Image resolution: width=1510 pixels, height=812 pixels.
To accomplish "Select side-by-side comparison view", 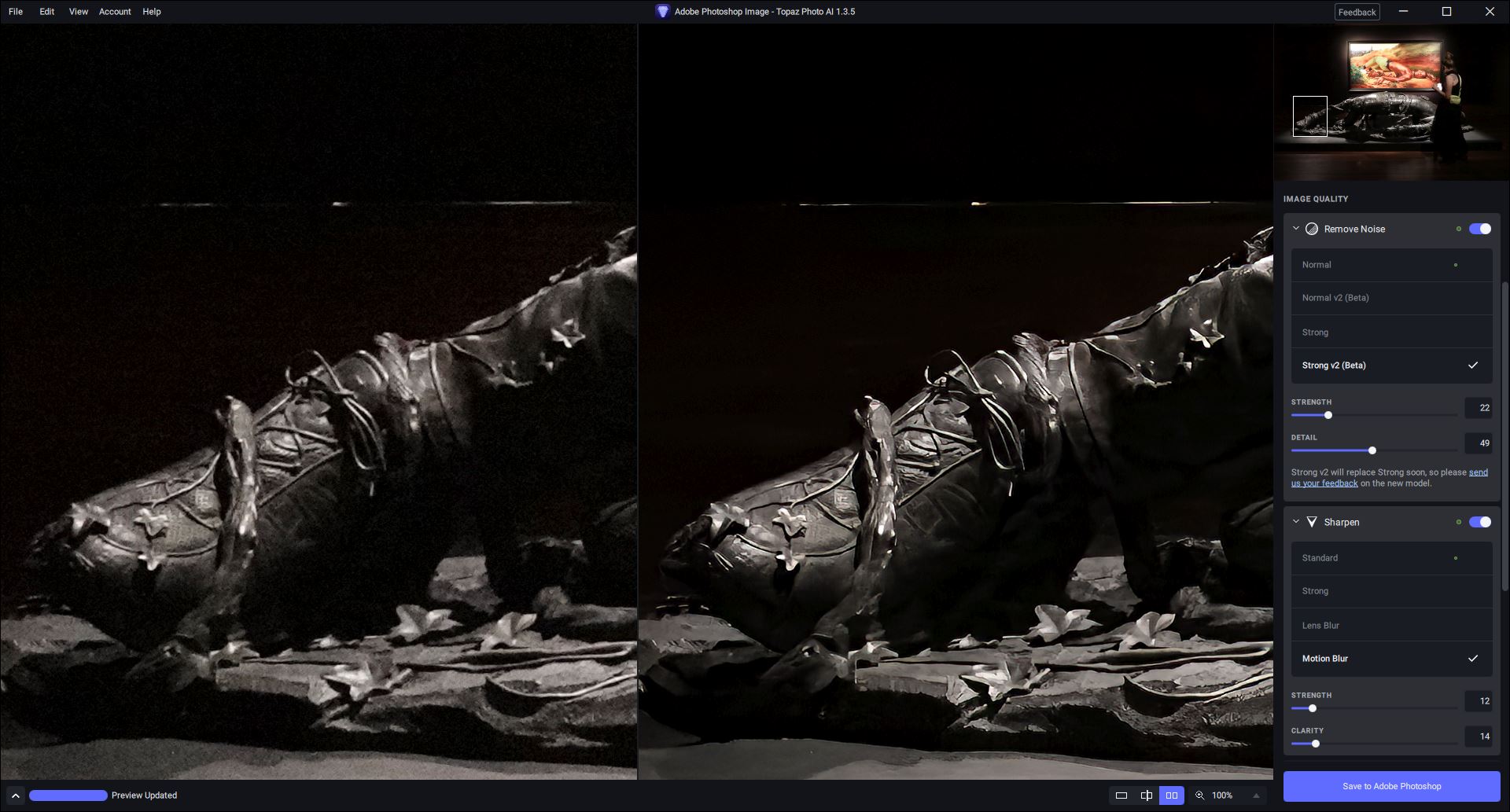I will point(1171,795).
